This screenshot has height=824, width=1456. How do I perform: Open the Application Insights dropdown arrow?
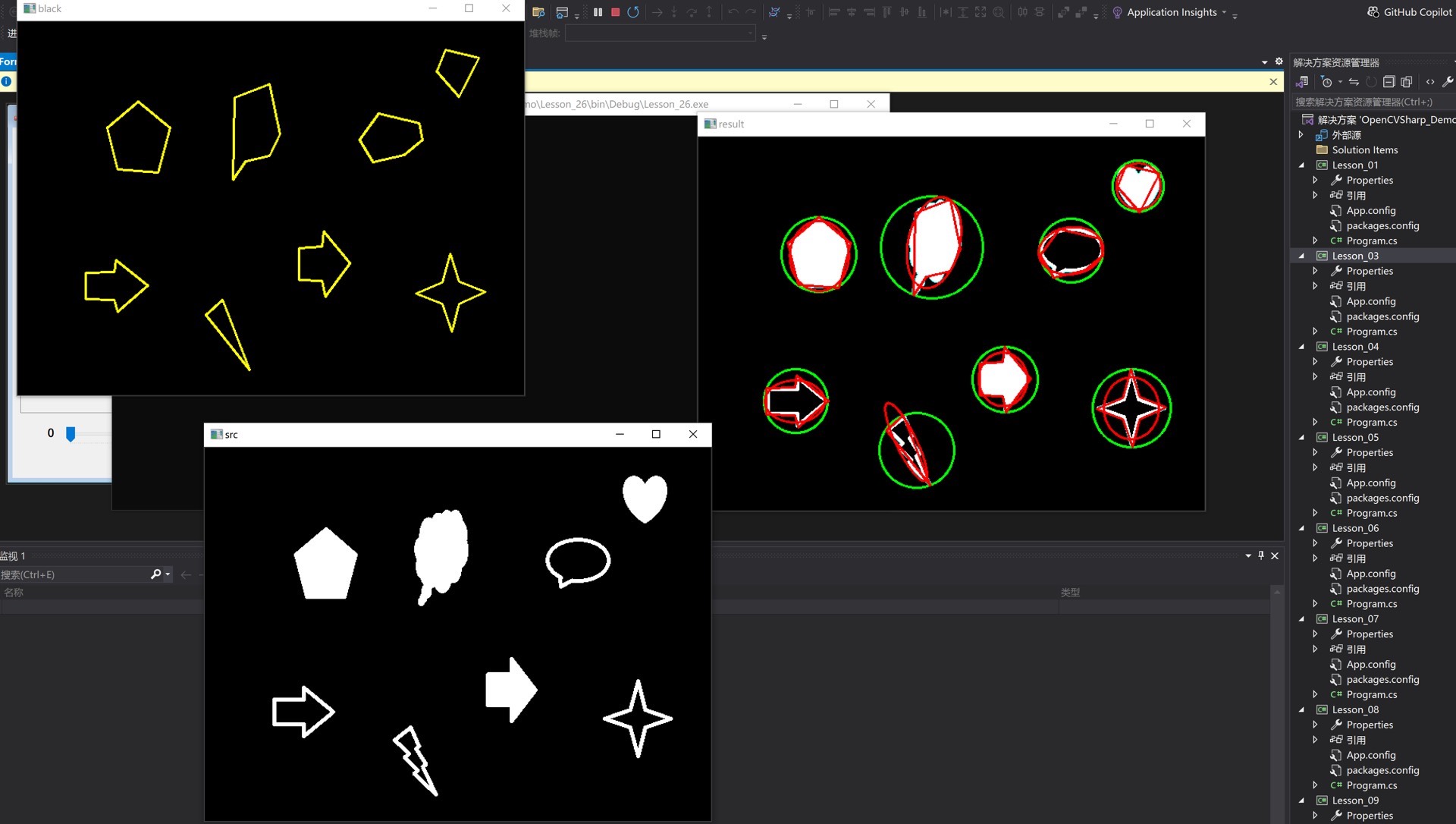(1224, 12)
